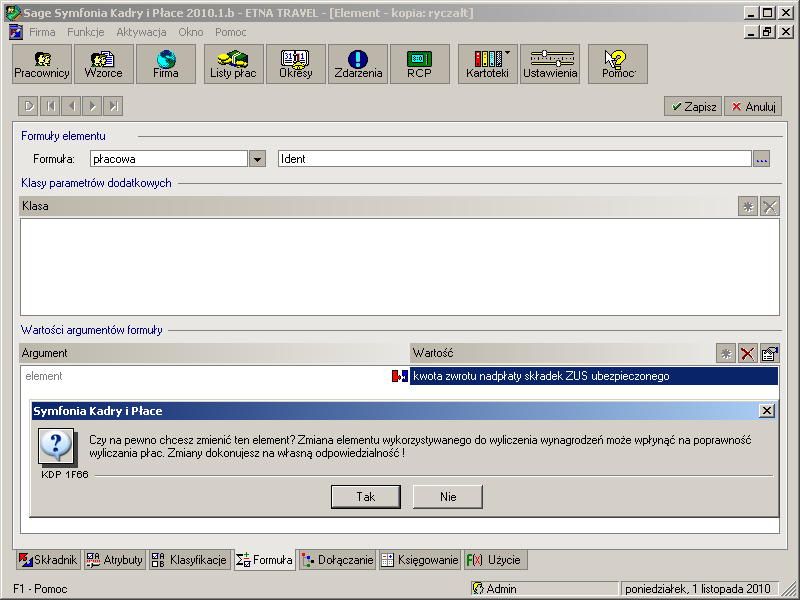Open the Wzorce toolbar module

[x=104, y=64]
